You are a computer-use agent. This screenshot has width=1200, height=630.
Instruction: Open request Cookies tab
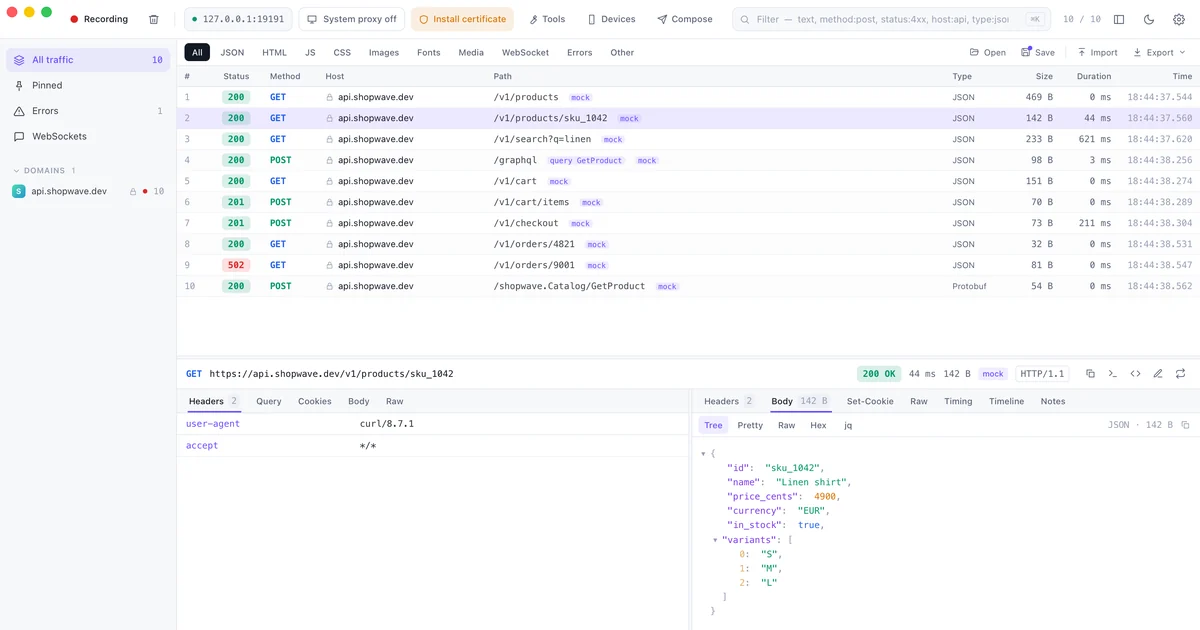tap(315, 401)
